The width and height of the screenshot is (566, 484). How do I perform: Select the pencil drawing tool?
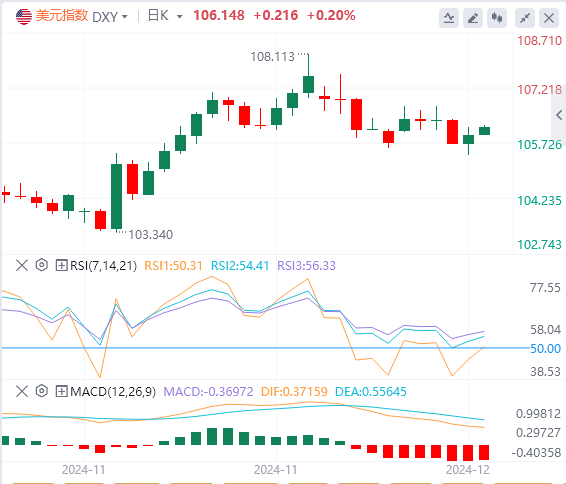[x=473, y=18]
